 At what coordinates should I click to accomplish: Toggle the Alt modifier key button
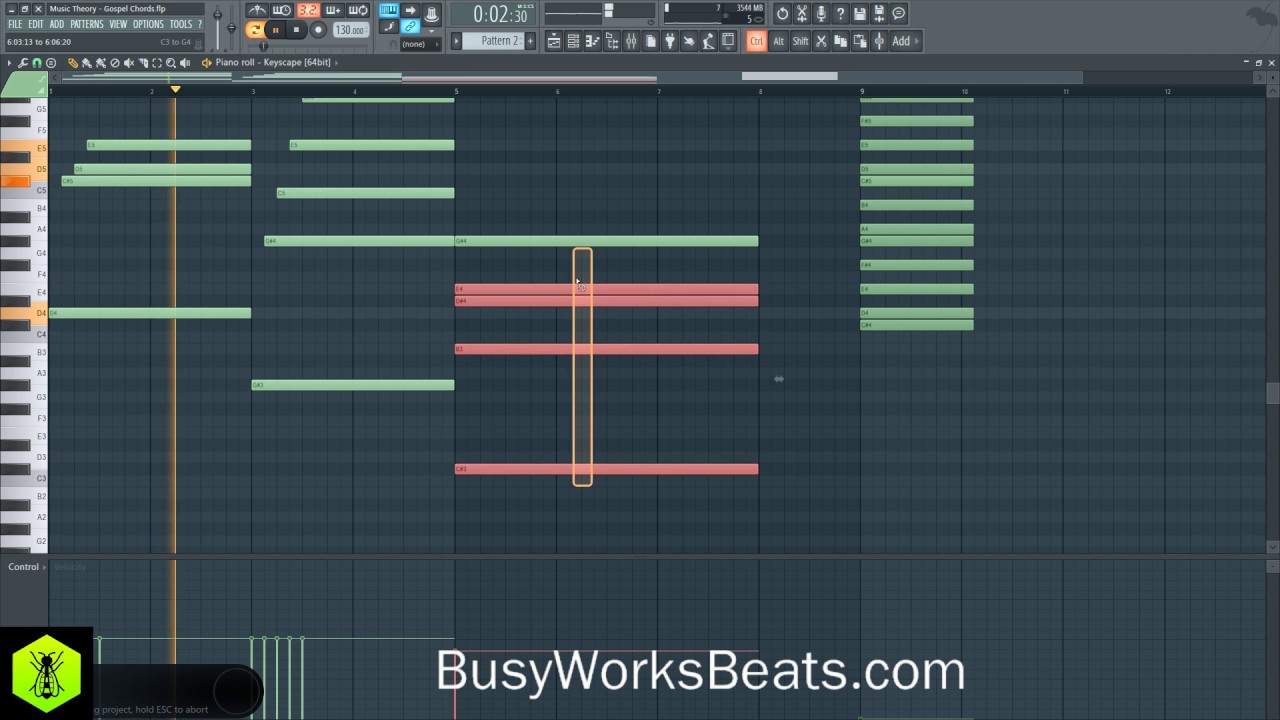(778, 41)
